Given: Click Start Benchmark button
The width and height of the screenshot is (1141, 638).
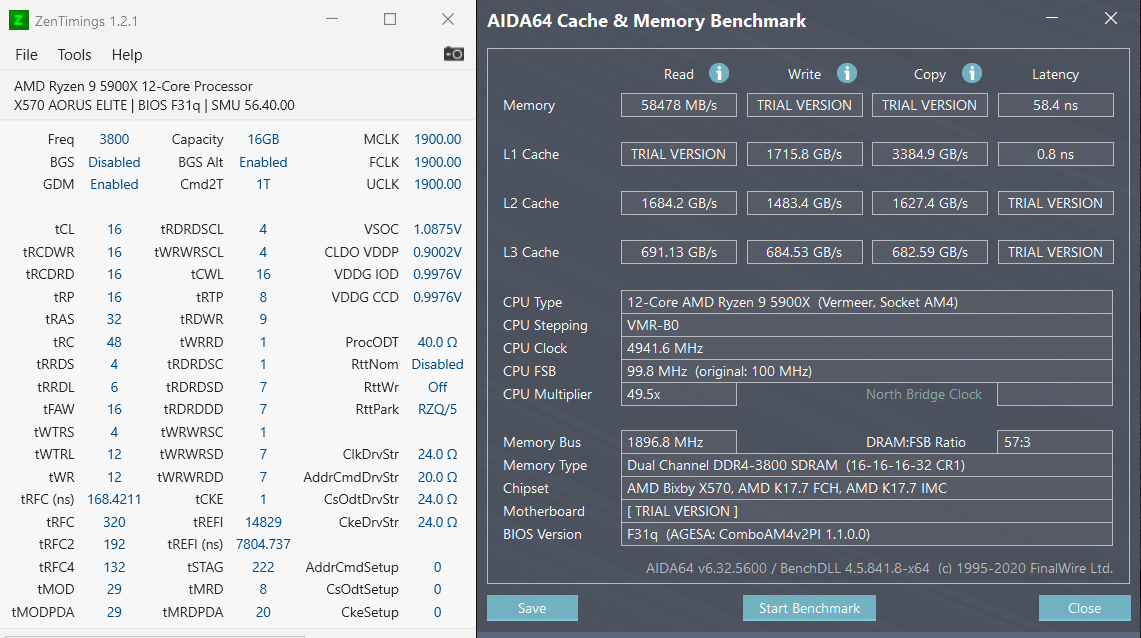Looking at the screenshot, I should coord(809,608).
